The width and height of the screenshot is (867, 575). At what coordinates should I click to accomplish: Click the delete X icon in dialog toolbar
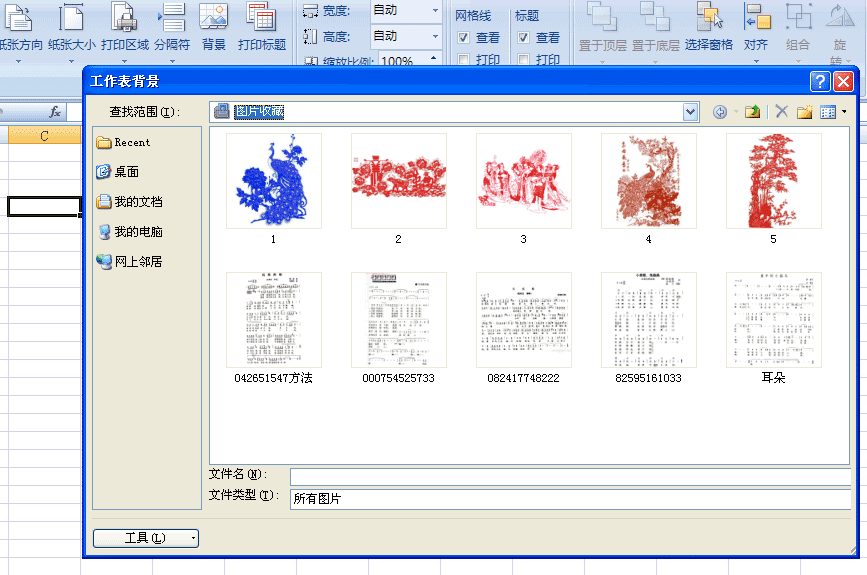click(781, 112)
